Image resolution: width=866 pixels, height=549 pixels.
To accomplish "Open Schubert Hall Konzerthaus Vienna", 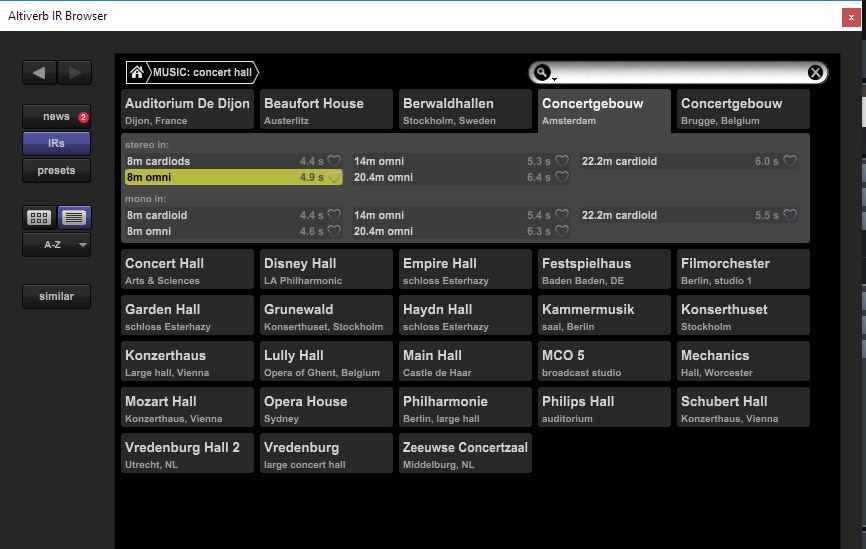I will (743, 407).
